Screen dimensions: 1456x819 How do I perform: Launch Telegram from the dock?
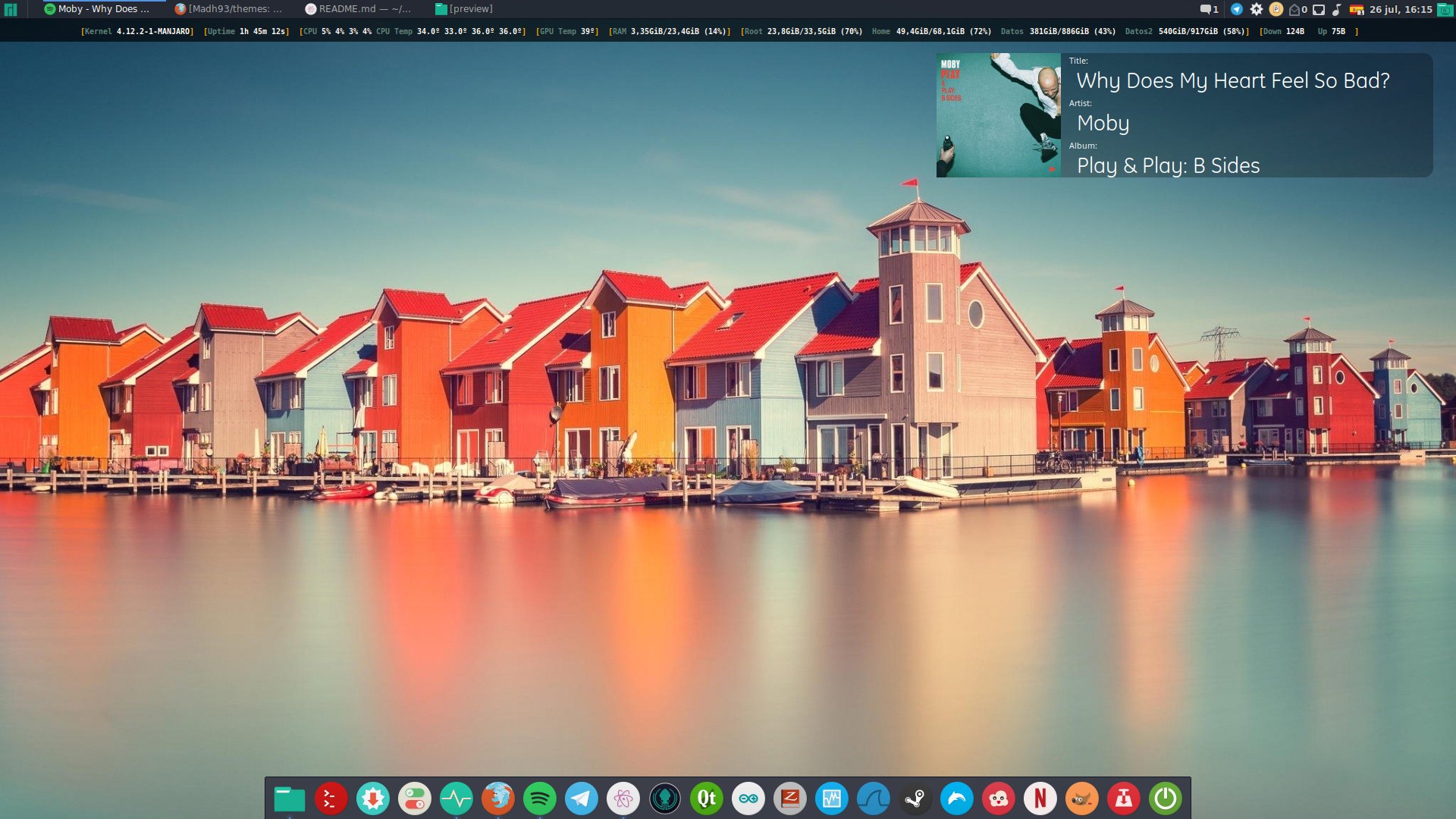[581, 799]
